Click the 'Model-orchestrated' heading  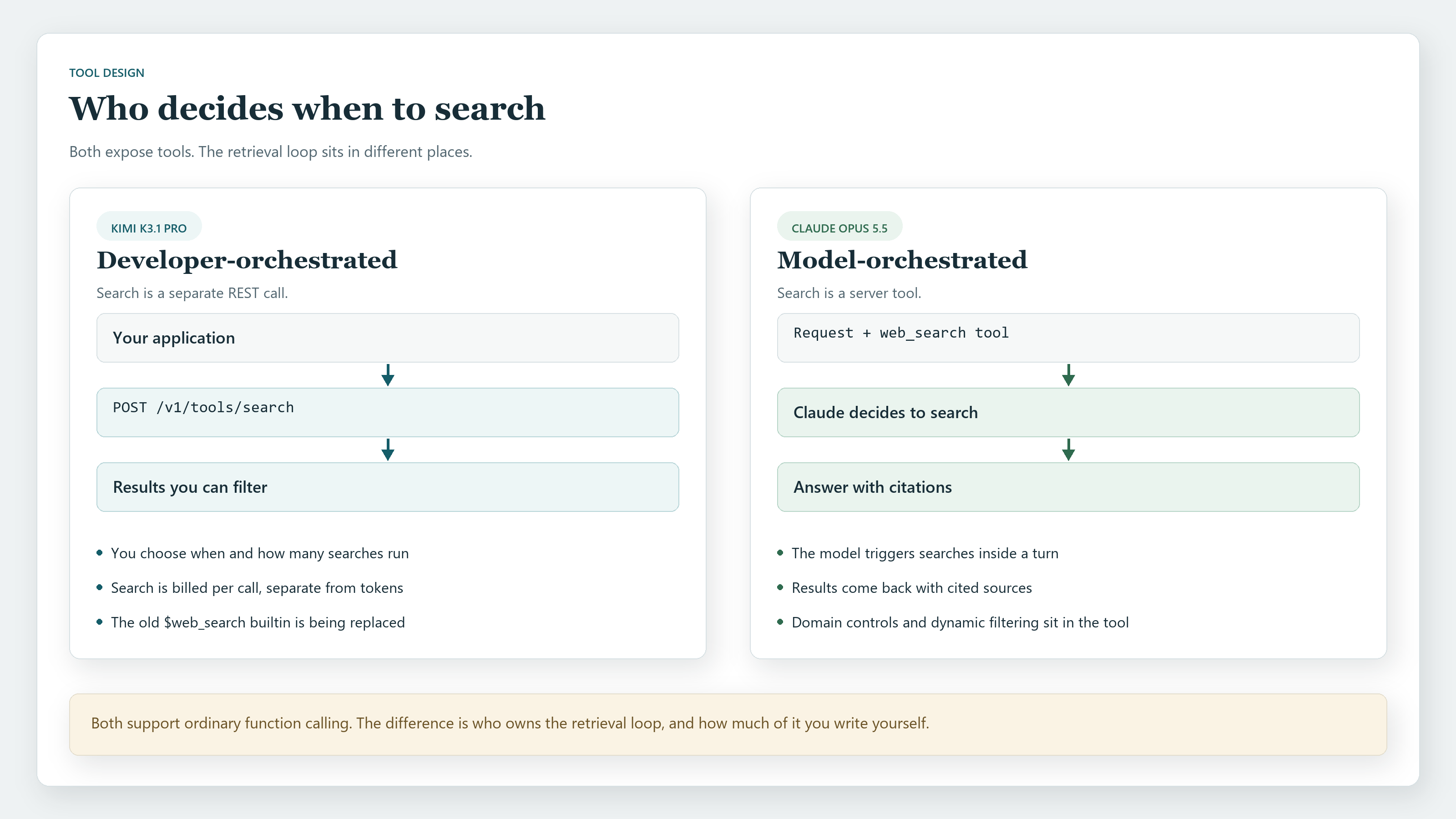pos(901,261)
